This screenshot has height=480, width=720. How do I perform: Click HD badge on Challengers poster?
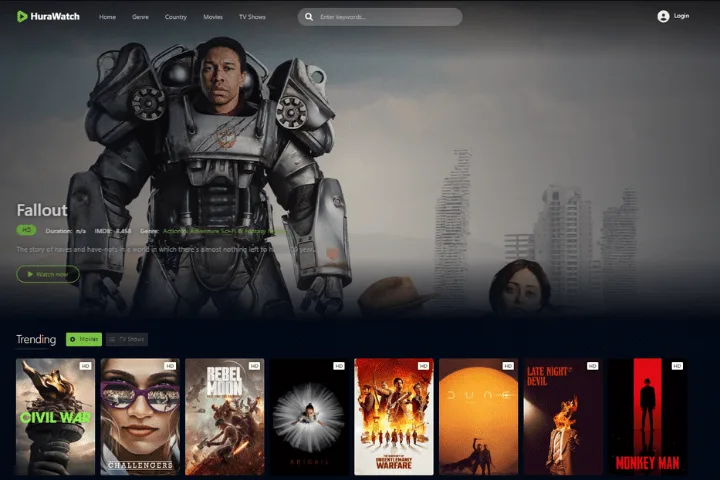[x=170, y=366]
